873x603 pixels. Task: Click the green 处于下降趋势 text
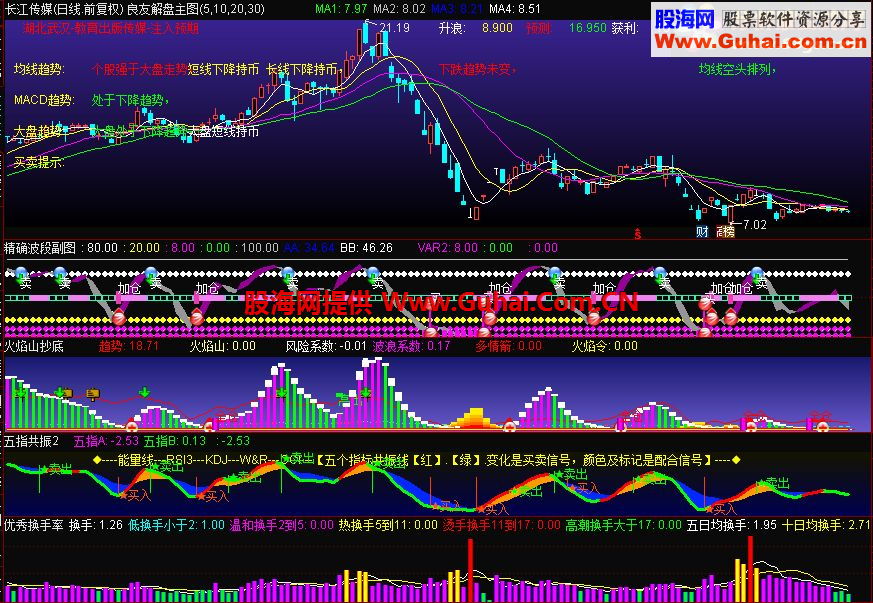(130, 100)
